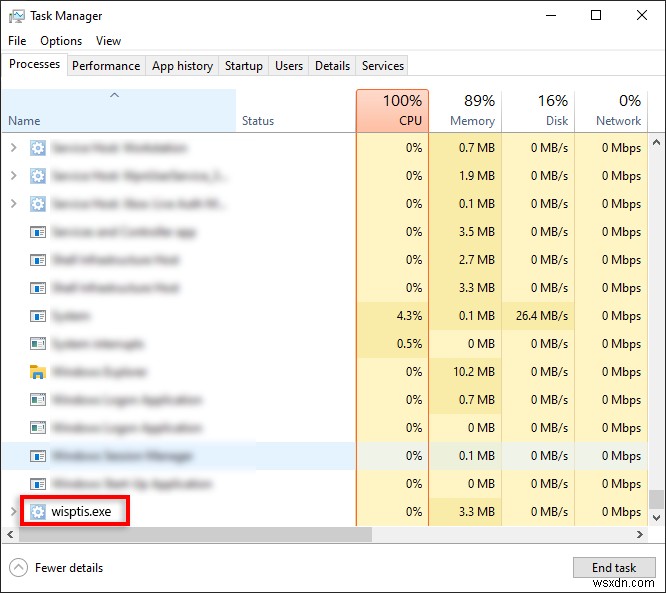Screen dimensions: 666x593
Task: Sort by the 0% Network column header
Action: point(611,110)
